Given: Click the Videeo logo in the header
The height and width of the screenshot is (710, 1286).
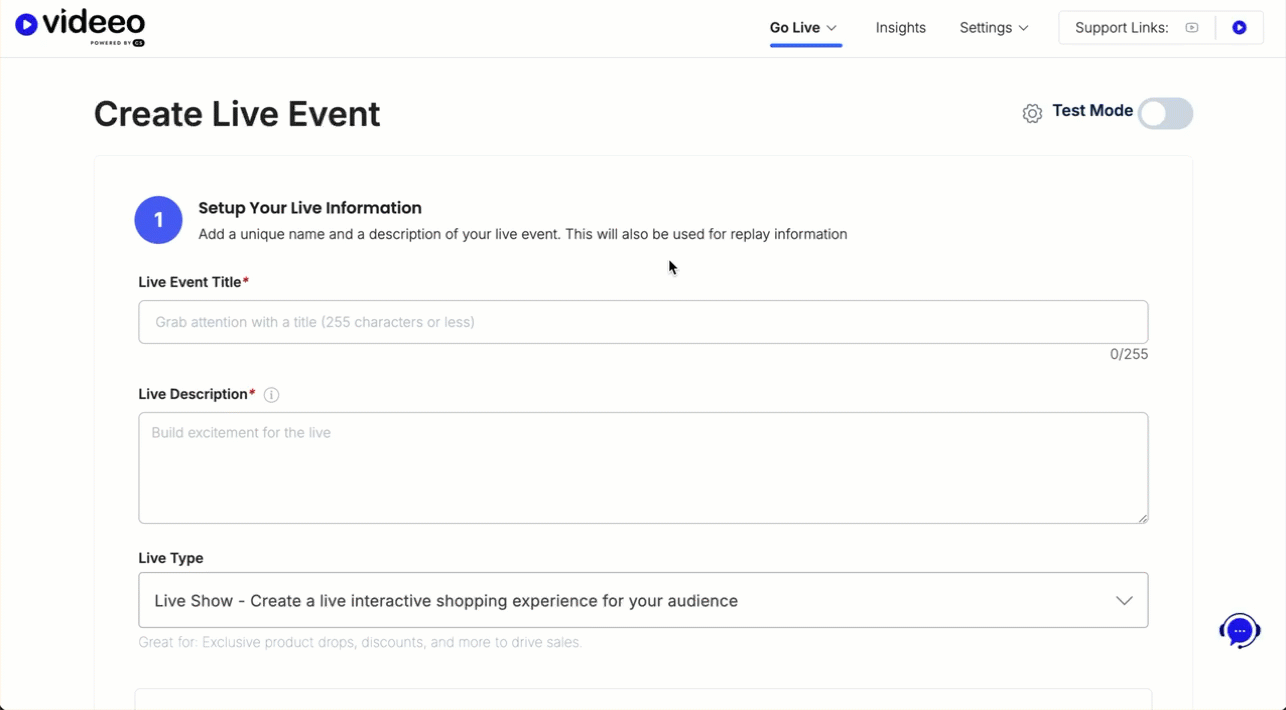Looking at the screenshot, I should pos(80,27).
